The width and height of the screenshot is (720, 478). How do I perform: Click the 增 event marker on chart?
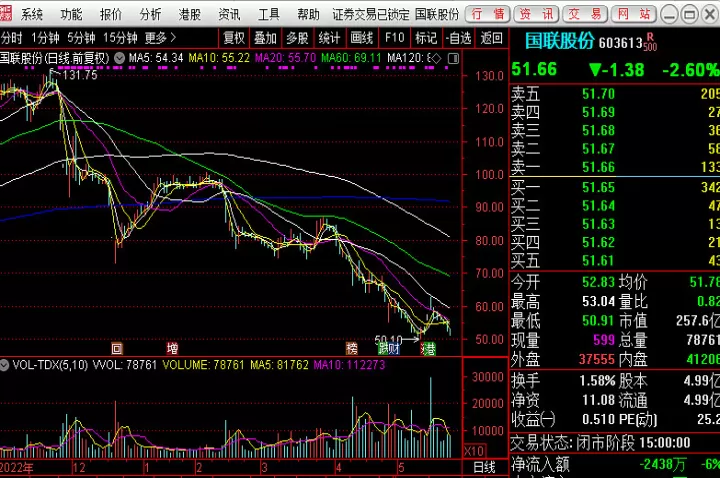point(172,349)
